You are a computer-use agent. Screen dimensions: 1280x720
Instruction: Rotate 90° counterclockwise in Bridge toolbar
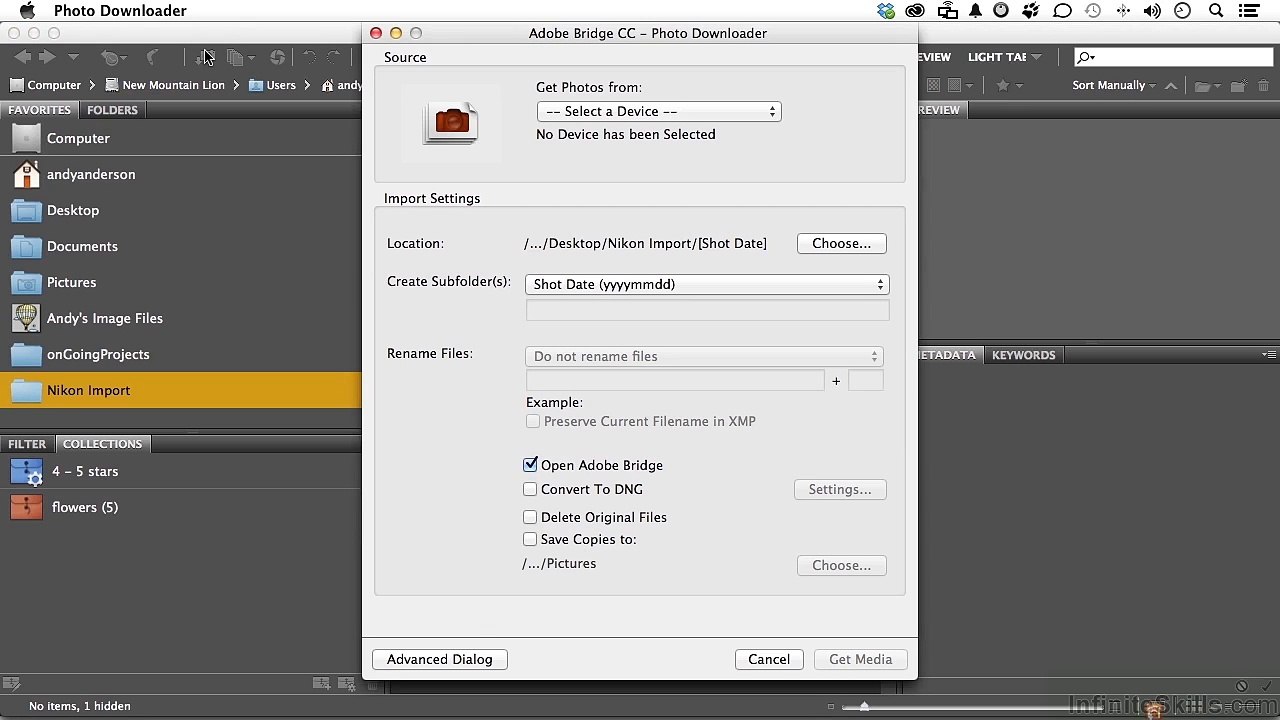310,58
